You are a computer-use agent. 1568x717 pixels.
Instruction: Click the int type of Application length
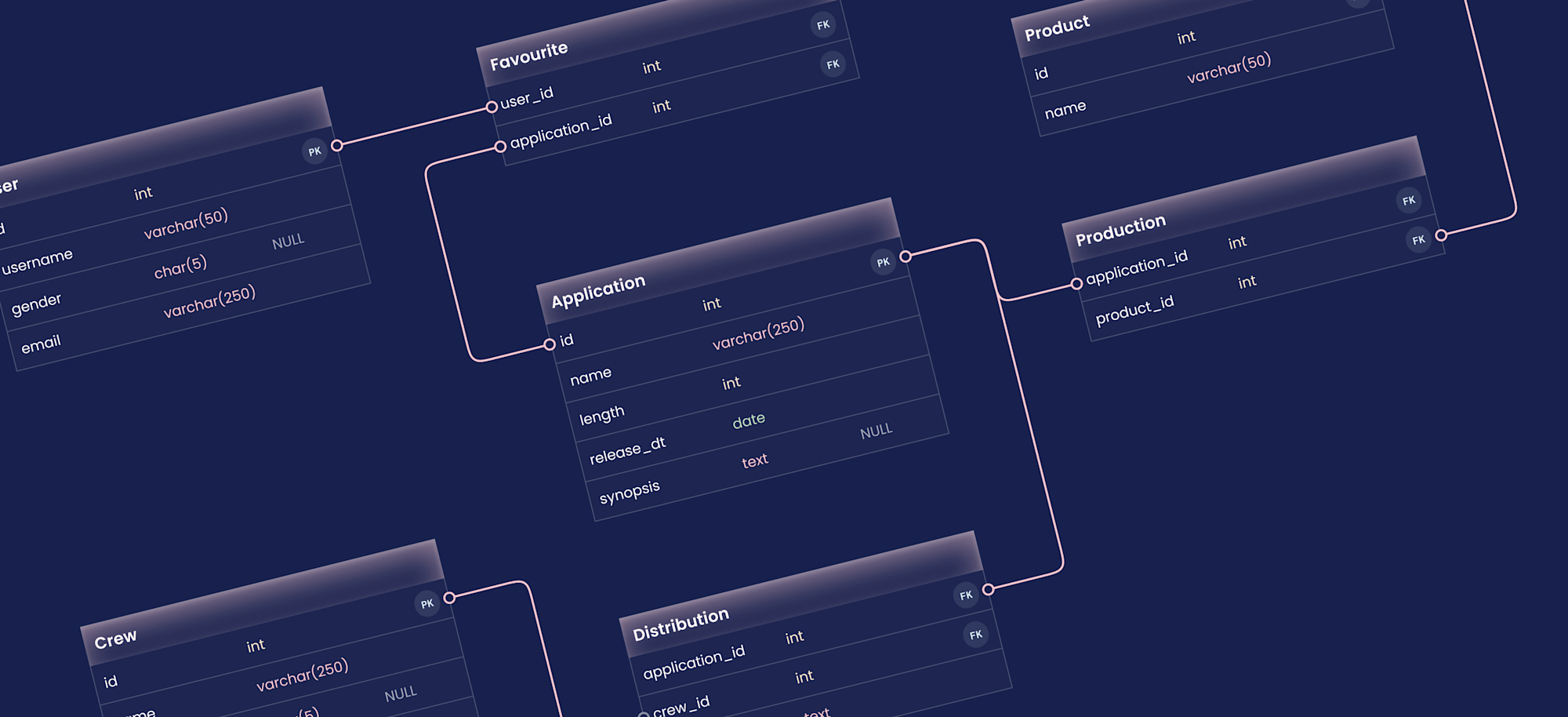pos(731,383)
